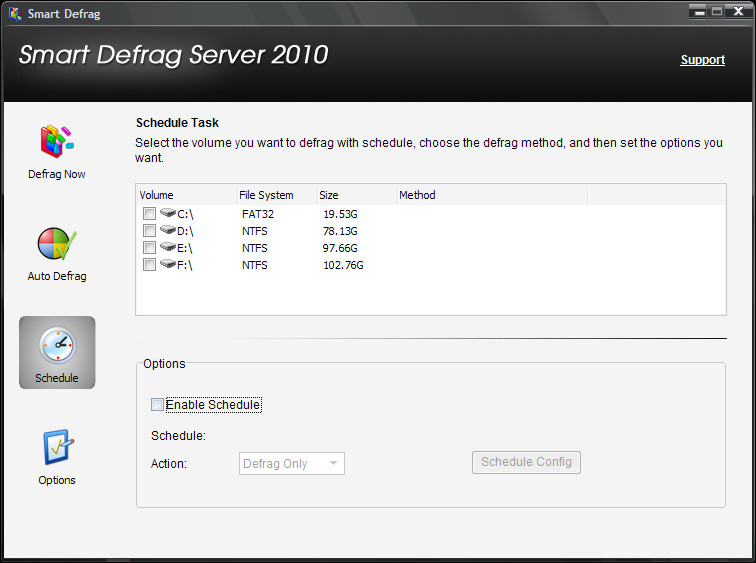Open the Defrag Now section icon
The image size is (756, 563).
tap(57, 142)
